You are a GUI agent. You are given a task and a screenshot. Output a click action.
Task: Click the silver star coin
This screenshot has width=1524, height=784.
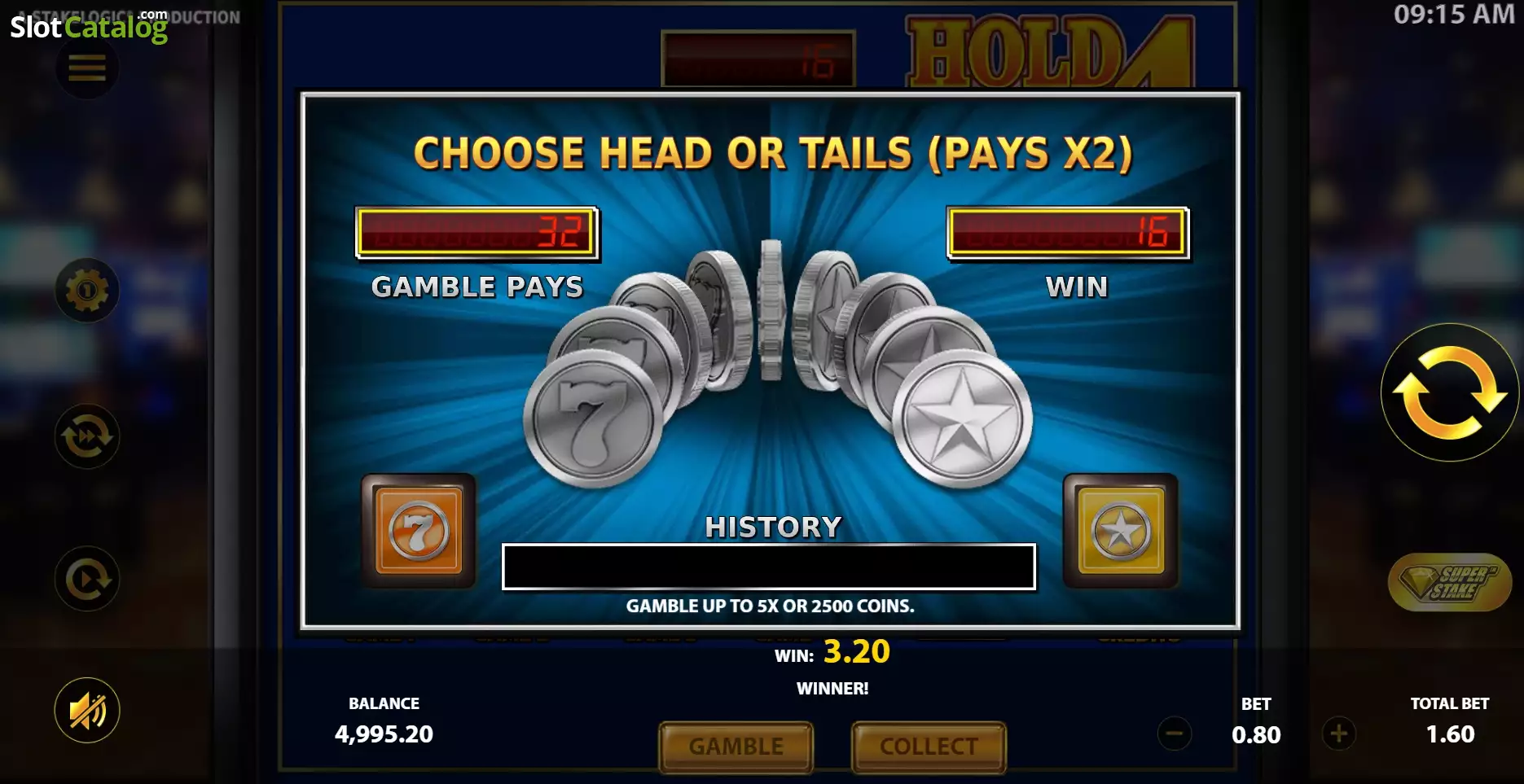pyautogui.click(x=963, y=420)
